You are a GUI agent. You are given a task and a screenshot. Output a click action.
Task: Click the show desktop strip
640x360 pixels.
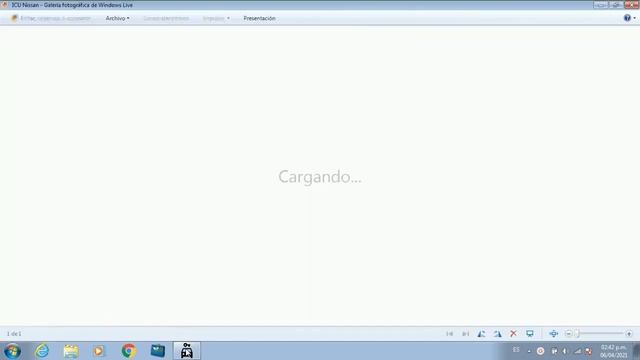click(x=636, y=351)
